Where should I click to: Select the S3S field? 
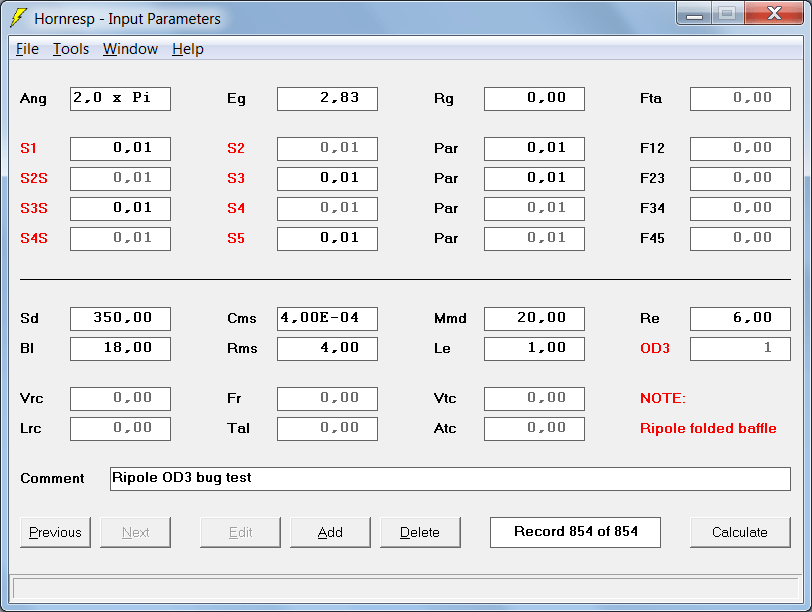pos(120,209)
